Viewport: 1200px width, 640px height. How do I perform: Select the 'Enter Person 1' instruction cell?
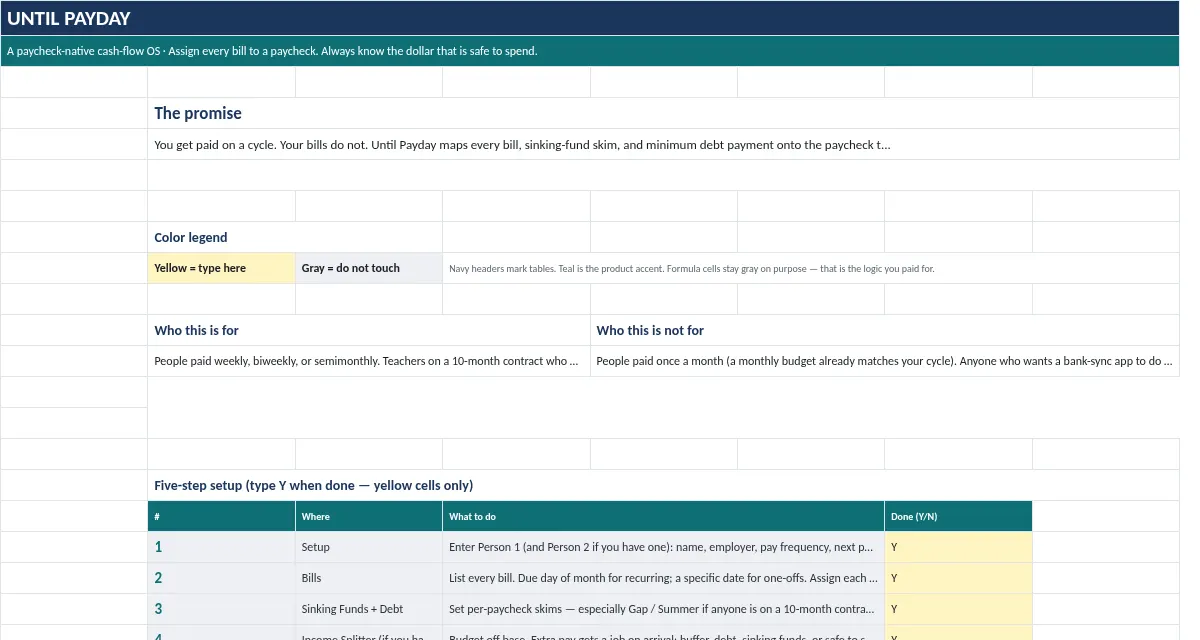click(x=664, y=547)
